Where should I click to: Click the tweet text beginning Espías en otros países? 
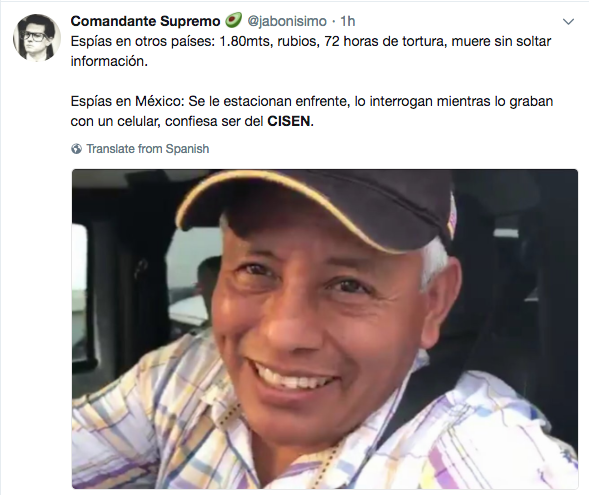point(311,51)
